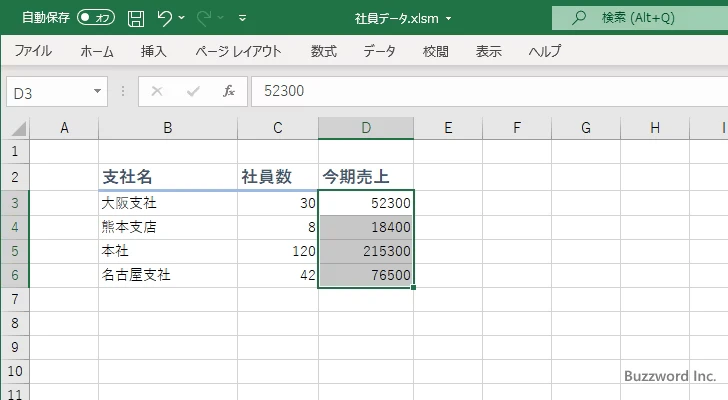
Task: Open the Customize Quick Access Toolbar dropdown
Action: pyautogui.click(x=243, y=18)
